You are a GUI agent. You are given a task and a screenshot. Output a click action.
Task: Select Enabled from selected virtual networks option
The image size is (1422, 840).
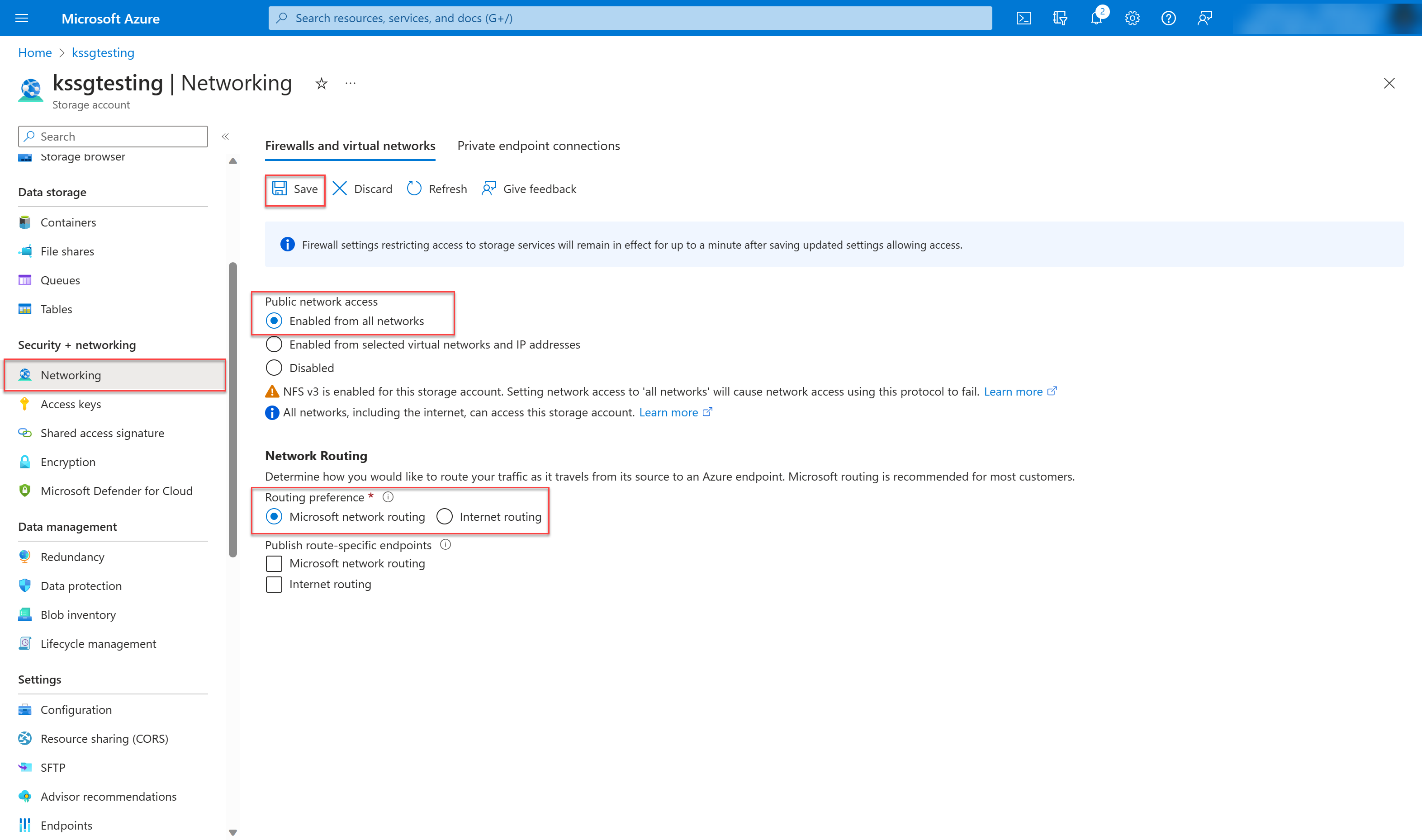point(274,344)
